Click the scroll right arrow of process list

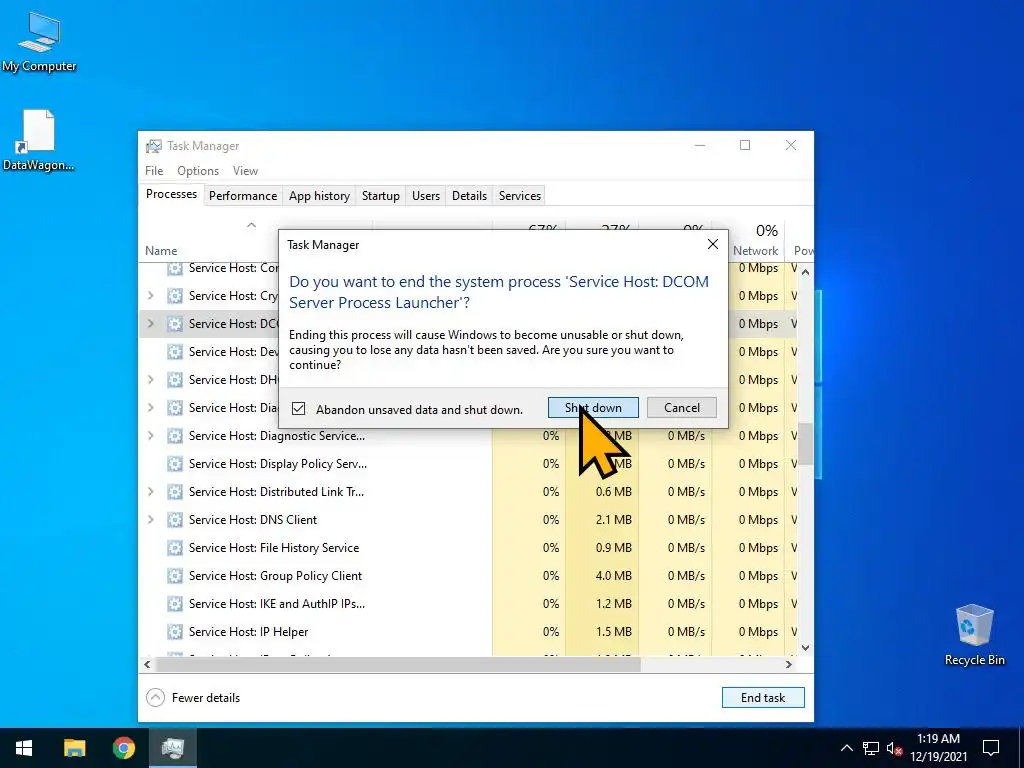click(789, 664)
